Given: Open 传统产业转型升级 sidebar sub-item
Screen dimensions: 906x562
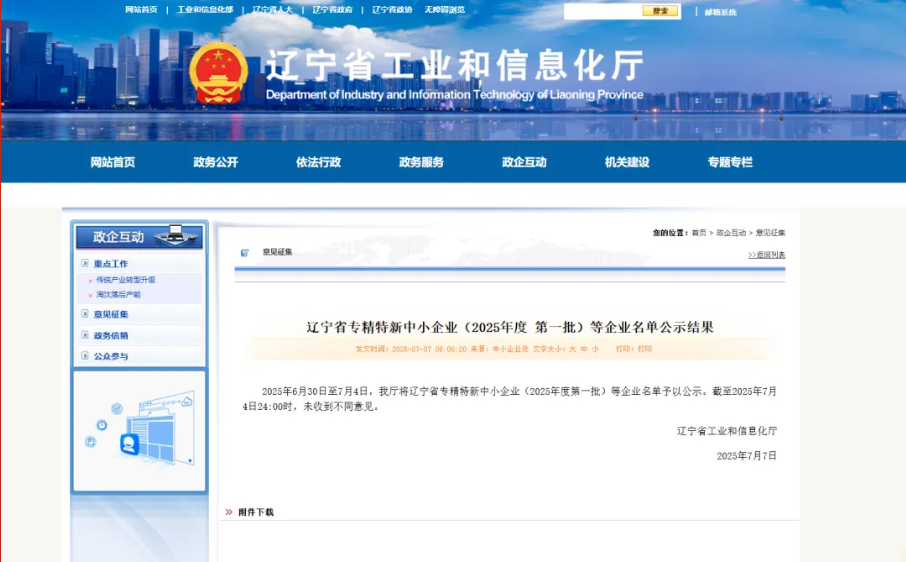Looking at the screenshot, I should [x=125, y=280].
